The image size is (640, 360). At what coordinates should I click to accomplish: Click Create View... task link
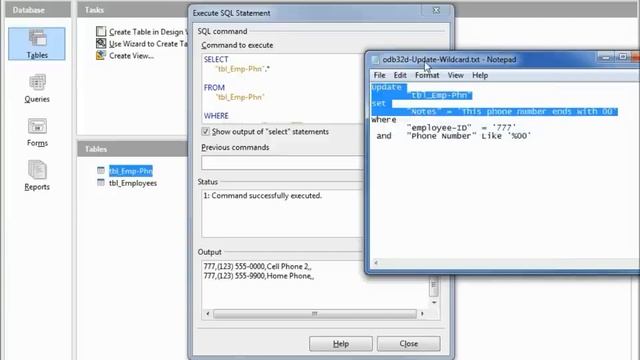[x=131, y=56]
